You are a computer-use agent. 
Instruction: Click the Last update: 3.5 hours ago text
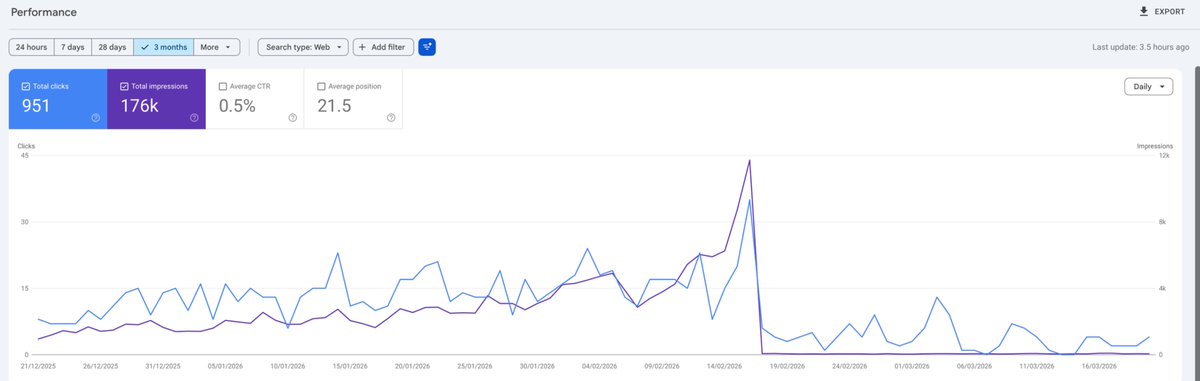click(x=1141, y=47)
